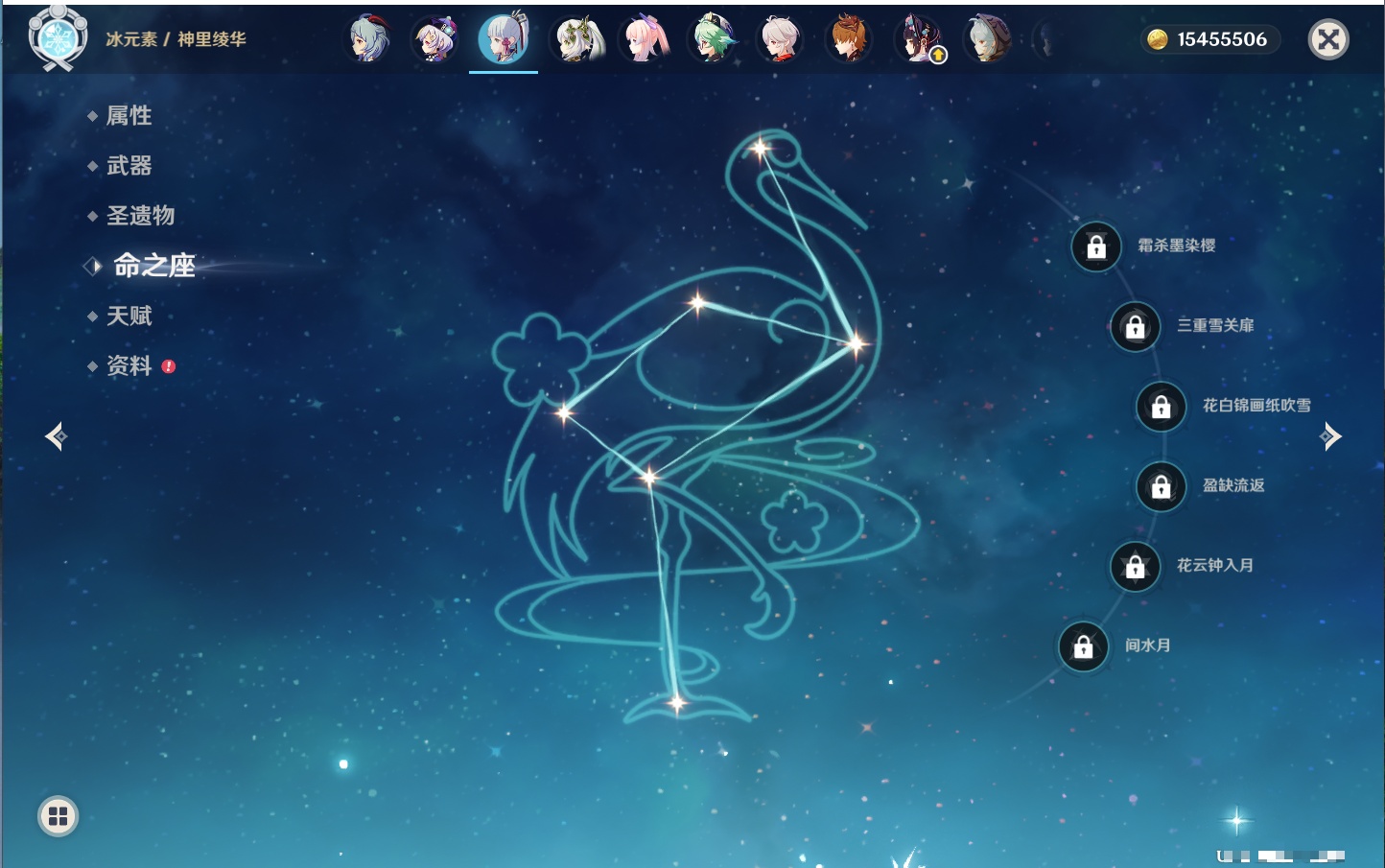Image resolution: width=1385 pixels, height=868 pixels.
Task: Select the pink-haired character portrait
Action: [x=646, y=40]
